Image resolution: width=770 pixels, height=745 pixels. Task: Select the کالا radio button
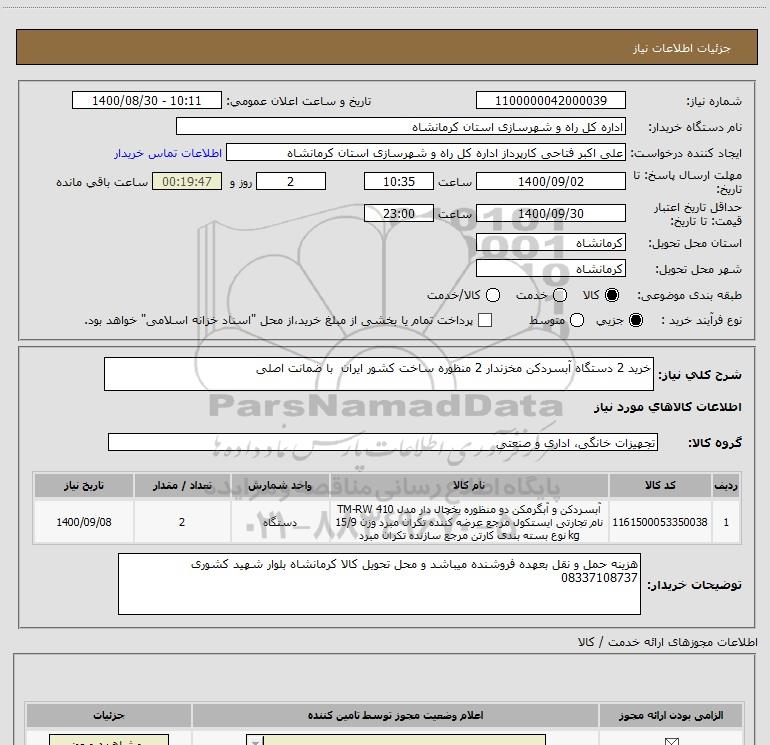point(612,295)
